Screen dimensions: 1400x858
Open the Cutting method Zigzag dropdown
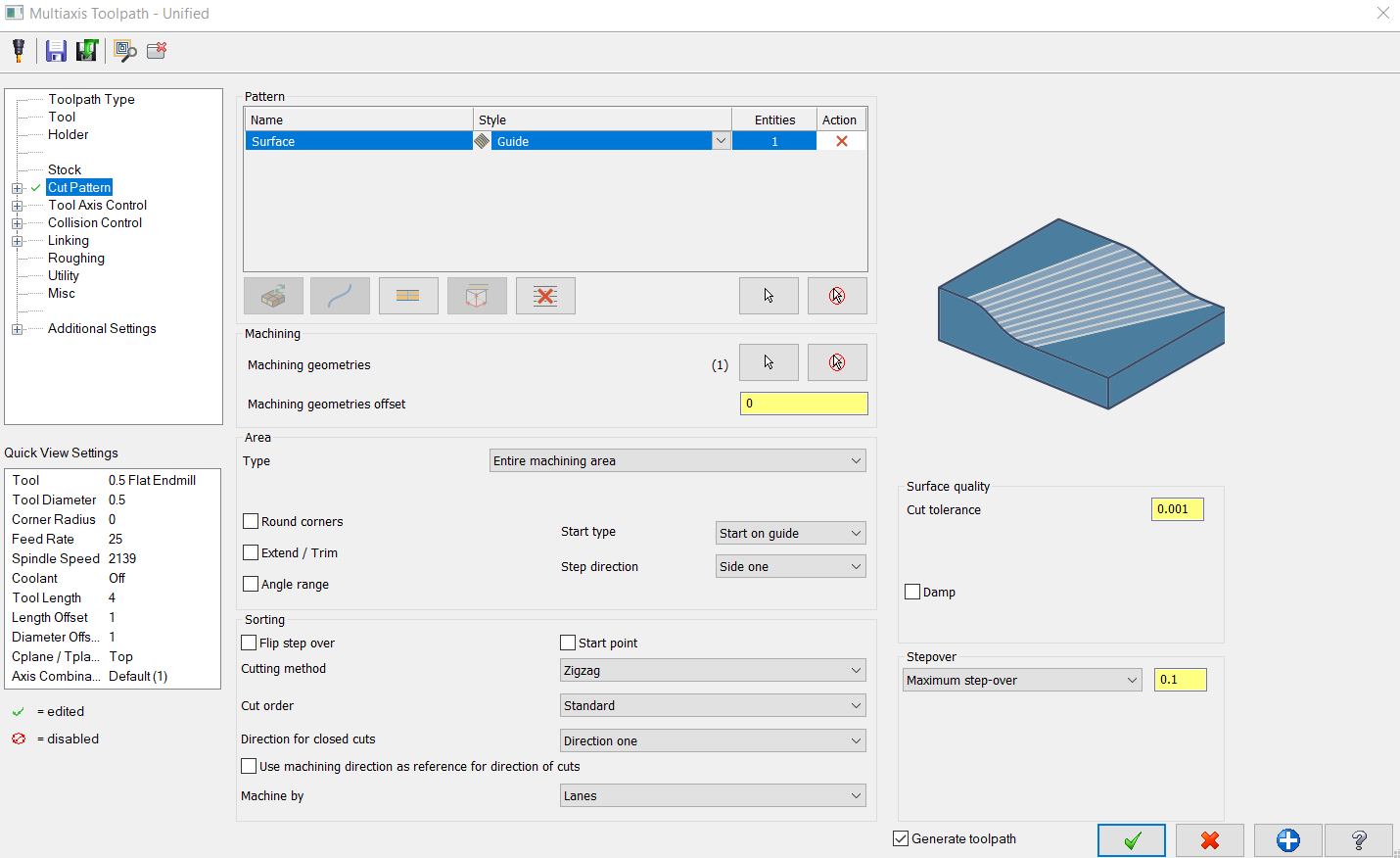pyautogui.click(x=713, y=670)
